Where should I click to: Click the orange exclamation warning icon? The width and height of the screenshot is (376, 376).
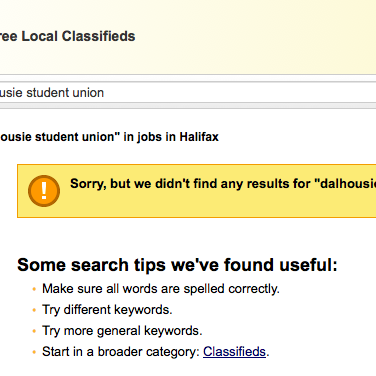point(44,191)
